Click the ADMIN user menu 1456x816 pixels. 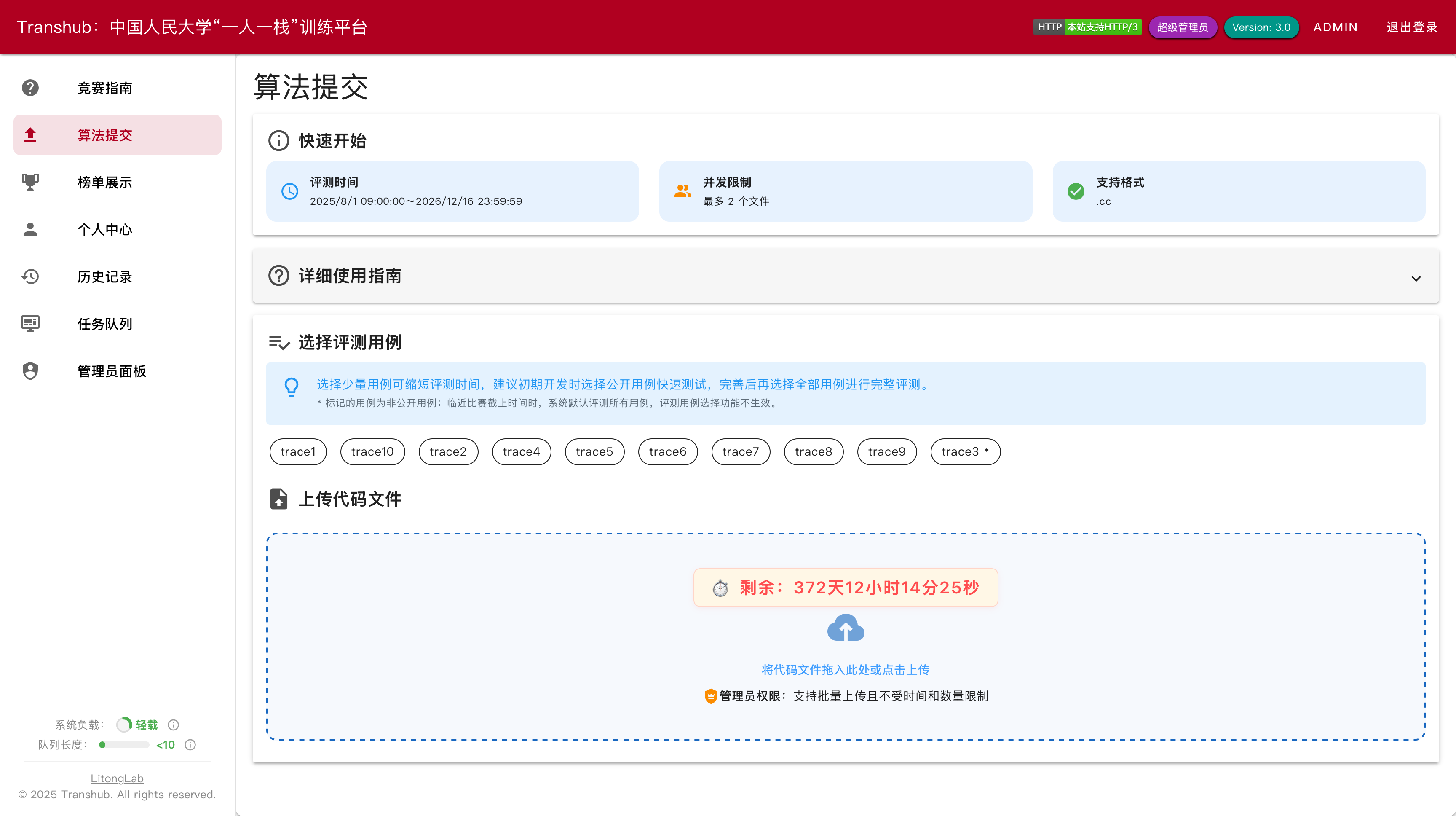point(1335,27)
